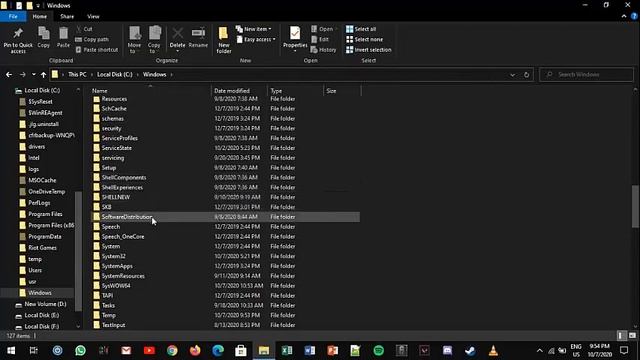Click Paste shortcut command
This screenshot has height=360, width=640.
97,50
